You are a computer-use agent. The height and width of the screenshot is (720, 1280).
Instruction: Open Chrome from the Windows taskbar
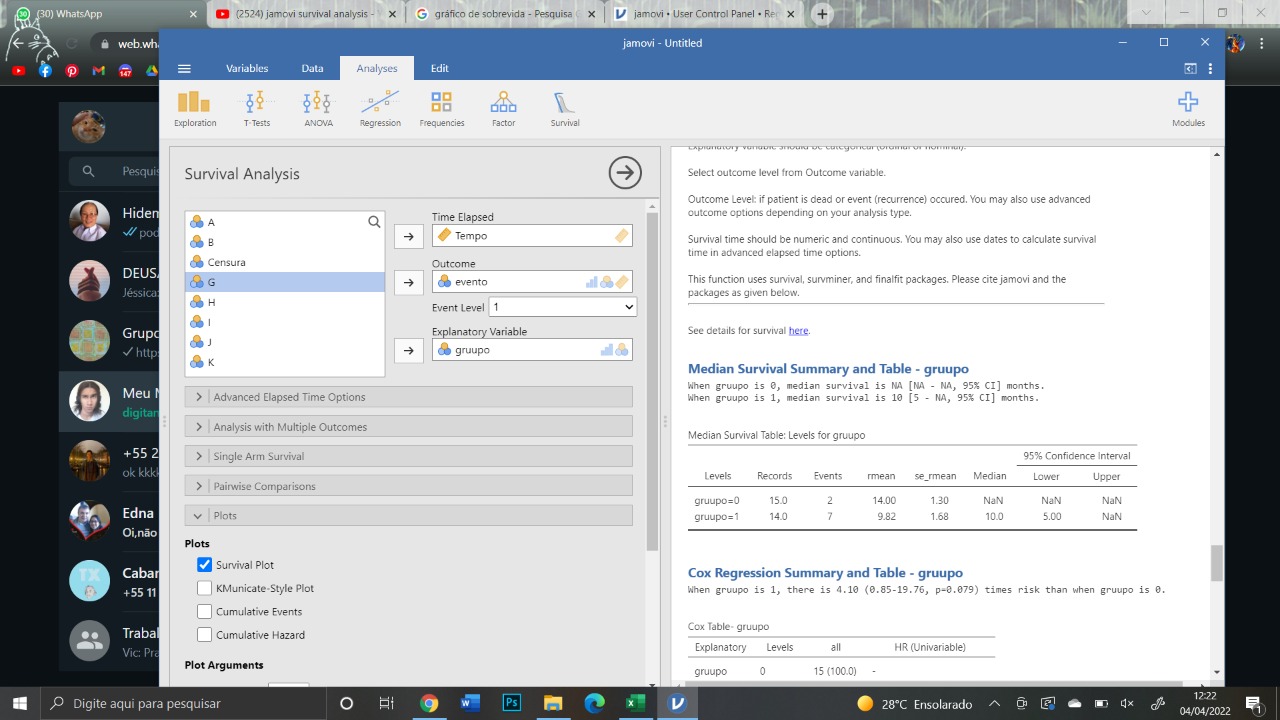(x=429, y=703)
